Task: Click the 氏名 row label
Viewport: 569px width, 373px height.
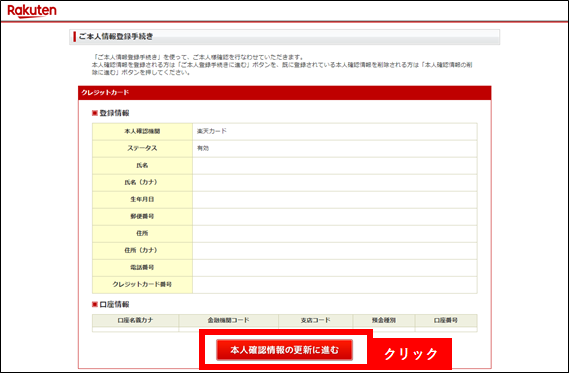Action: 142,165
